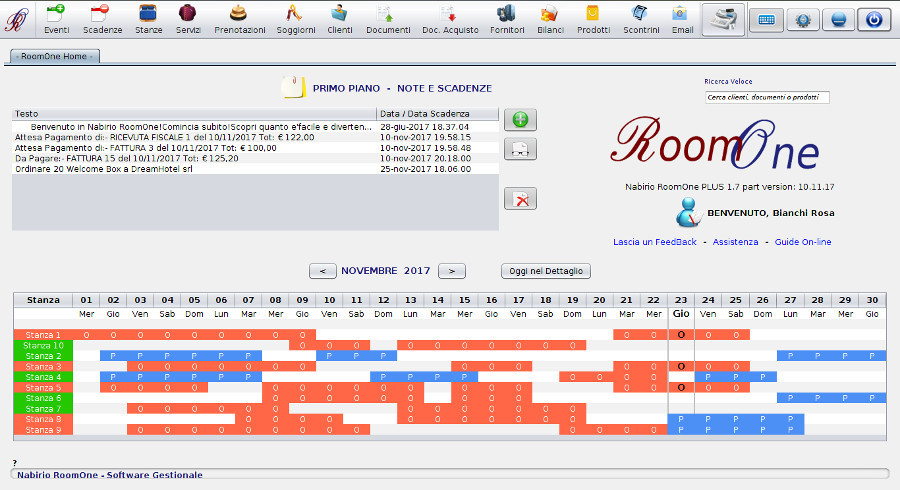The width and height of the screenshot is (900, 490).
Task: View note details with the glasses button
Action: point(520,149)
